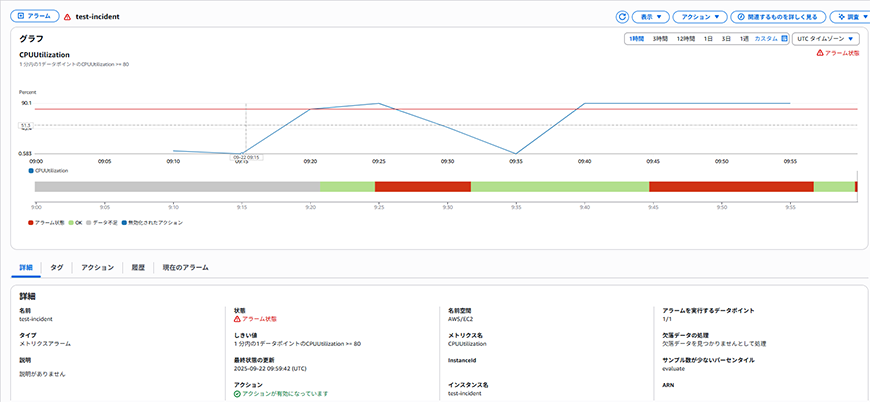Select the 1時間 time range
Screen dimensions: 870x402
click(x=636, y=39)
